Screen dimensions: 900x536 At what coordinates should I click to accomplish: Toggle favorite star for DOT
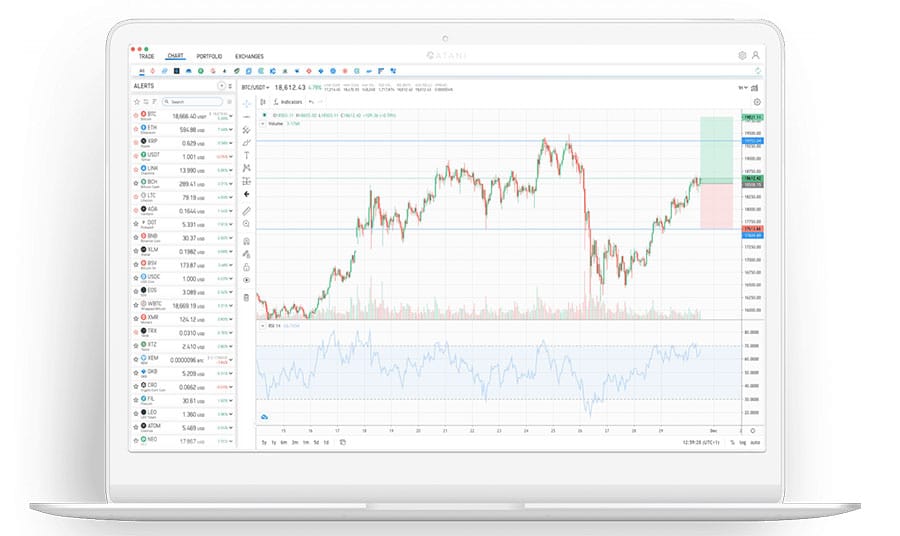[136, 224]
